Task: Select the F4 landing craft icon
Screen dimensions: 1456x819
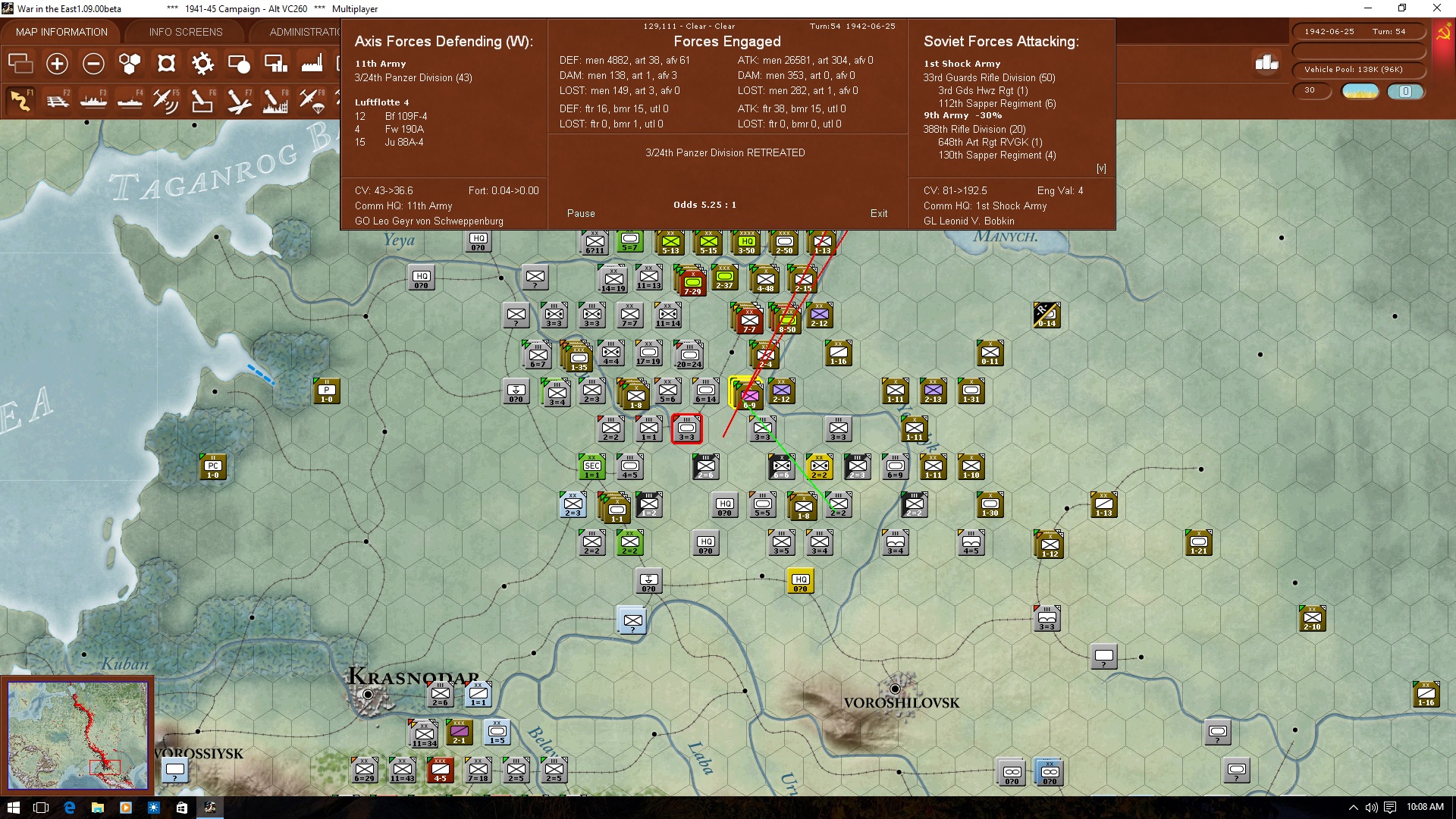Action: pyautogui.click(x=130, y=101)
